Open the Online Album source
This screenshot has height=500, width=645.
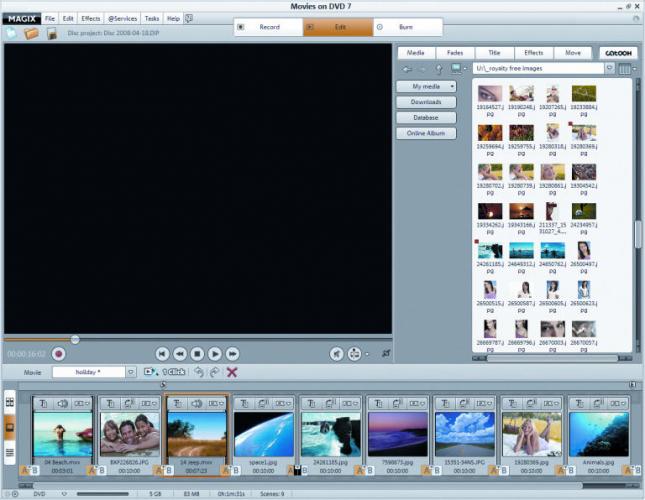[426, 133]
